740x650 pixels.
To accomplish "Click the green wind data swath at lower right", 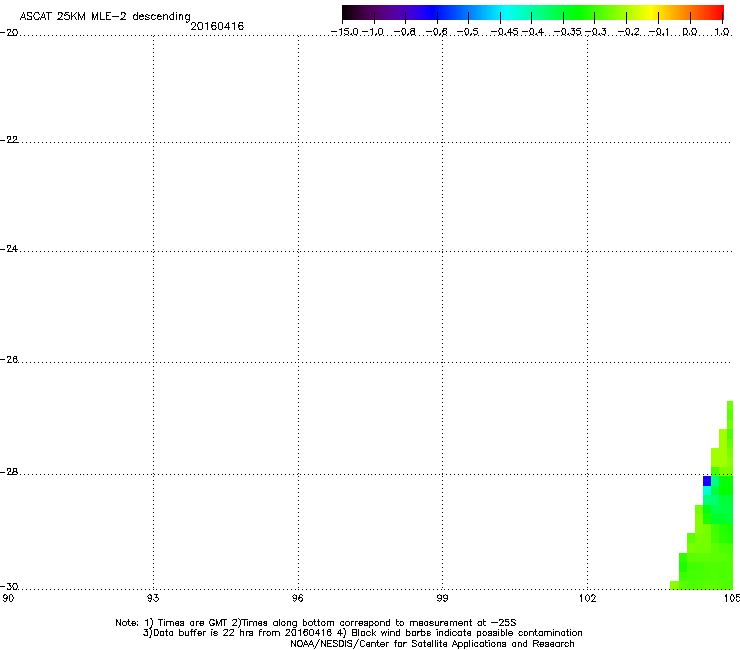I will pos(713,543).
